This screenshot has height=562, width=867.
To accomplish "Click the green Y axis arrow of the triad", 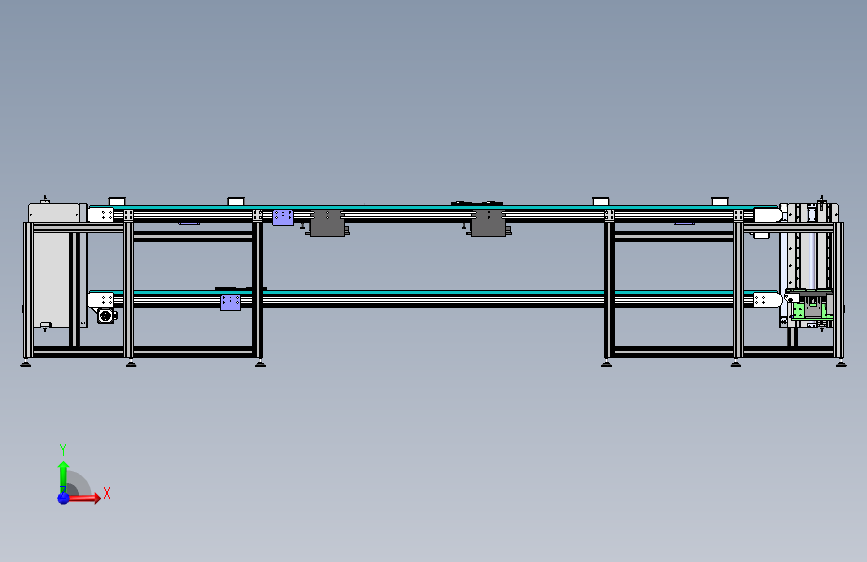I will tap(64, 476).
